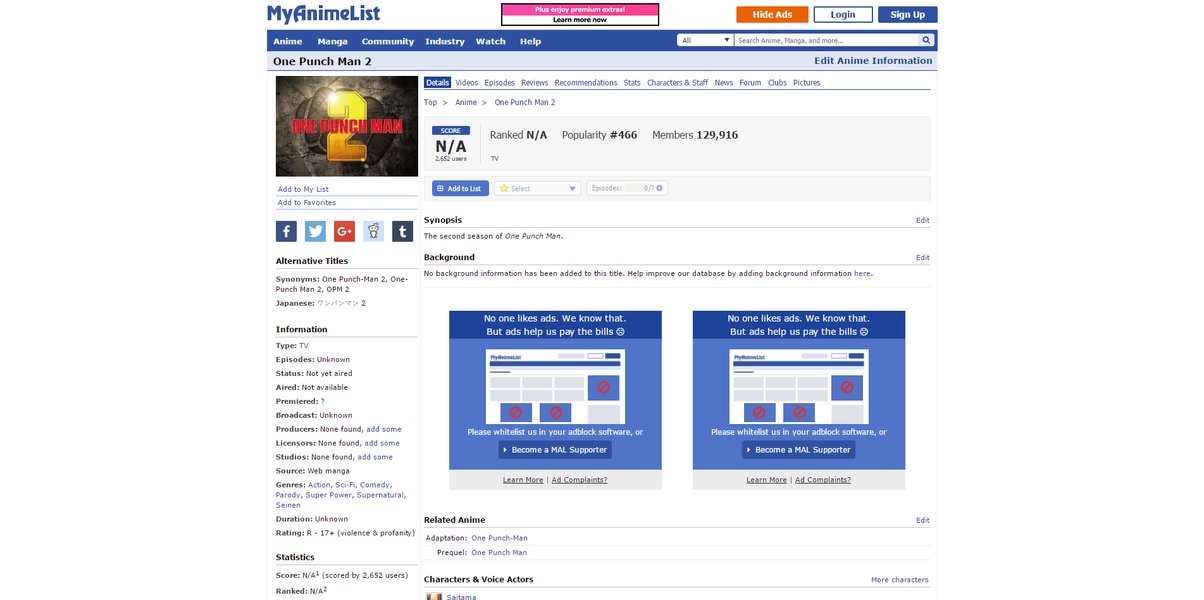Screen dimensions: 1204x600
Task: Open the One Punch Man prequel link
Action: (499, 552)
